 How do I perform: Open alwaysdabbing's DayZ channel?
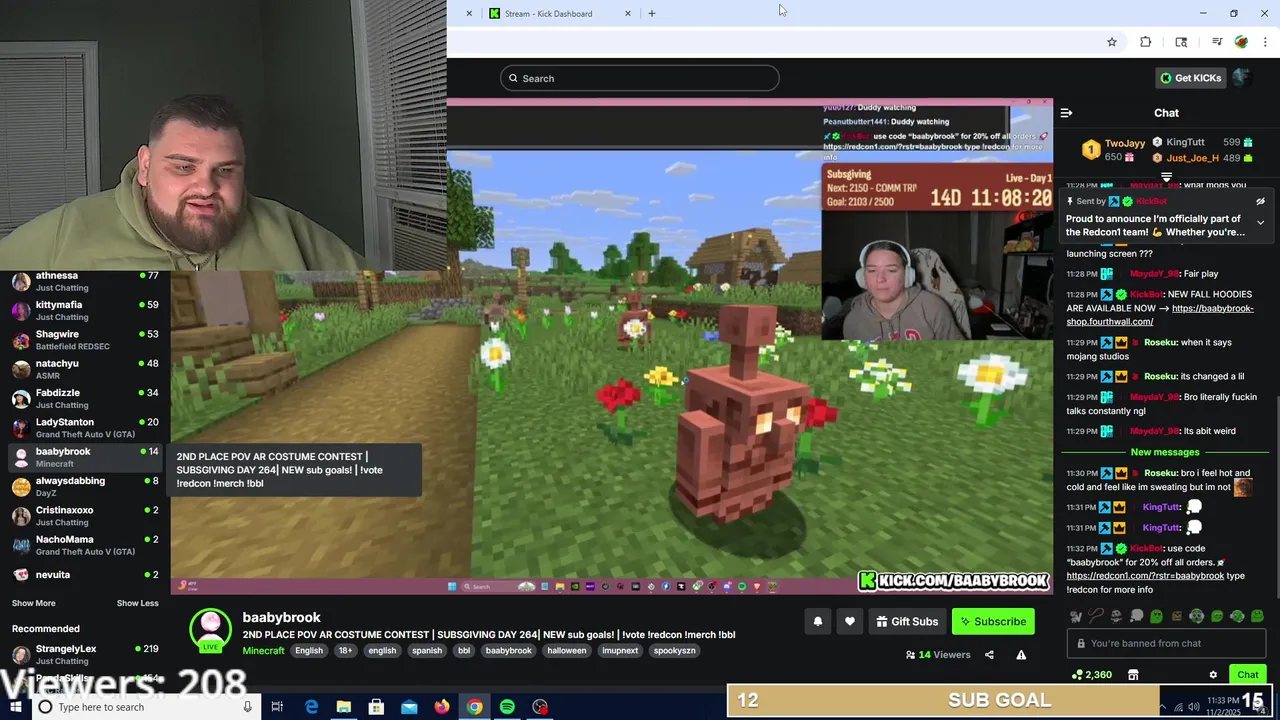[85, 487]
